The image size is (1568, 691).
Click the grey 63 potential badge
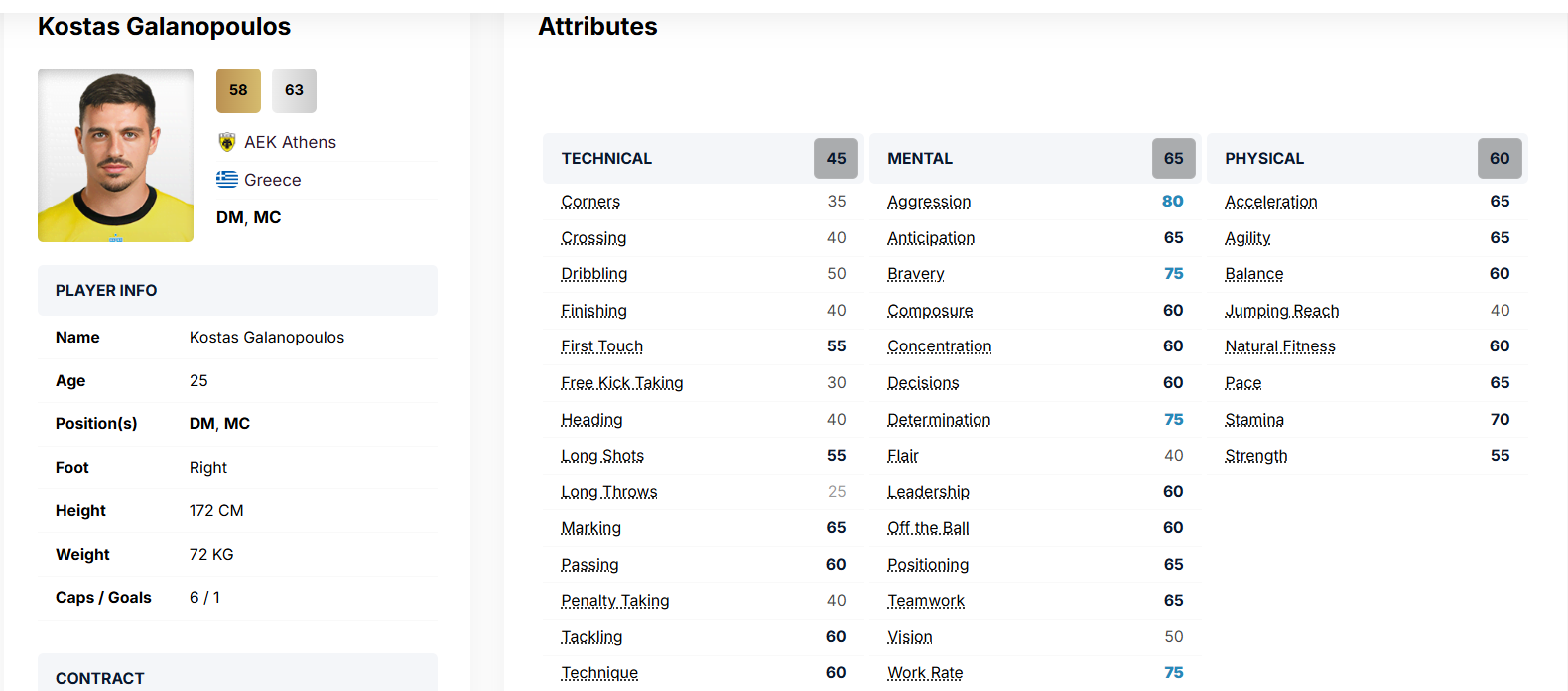[x=294, y=90]
